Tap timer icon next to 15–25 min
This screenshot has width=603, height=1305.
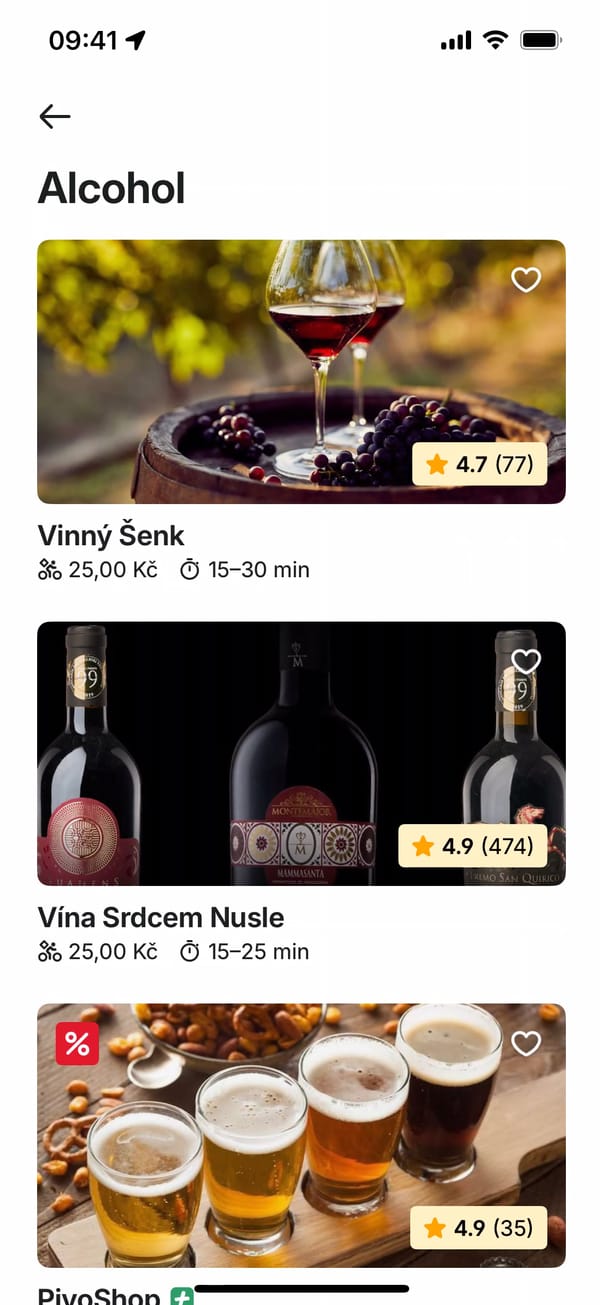pos(190,951)
